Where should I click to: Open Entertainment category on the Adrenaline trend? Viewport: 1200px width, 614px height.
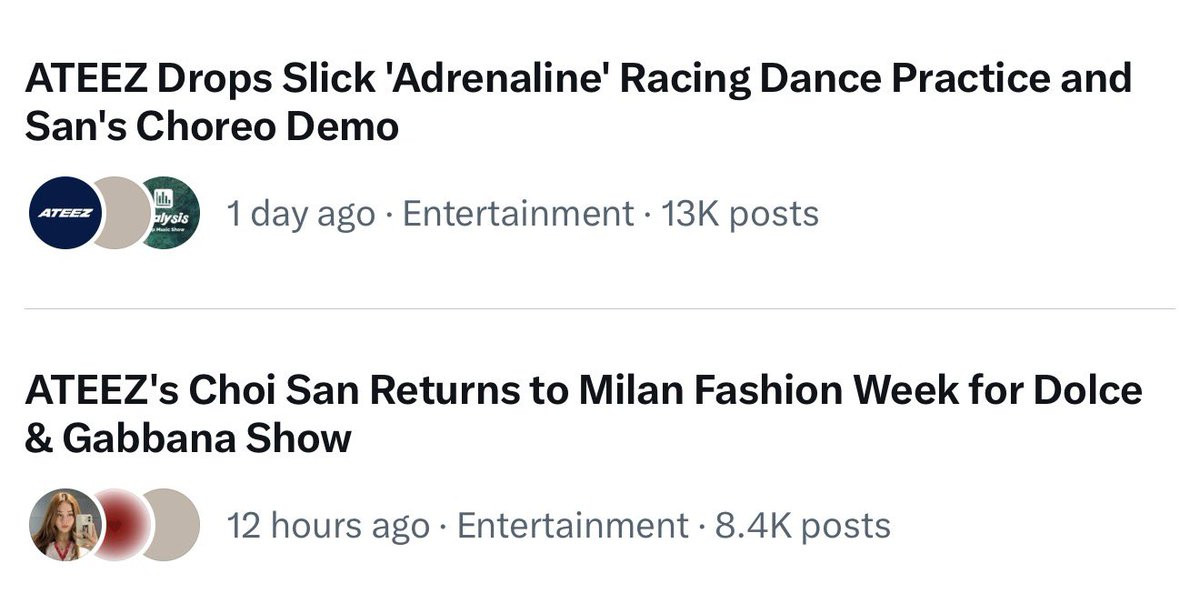coord(518,213)
